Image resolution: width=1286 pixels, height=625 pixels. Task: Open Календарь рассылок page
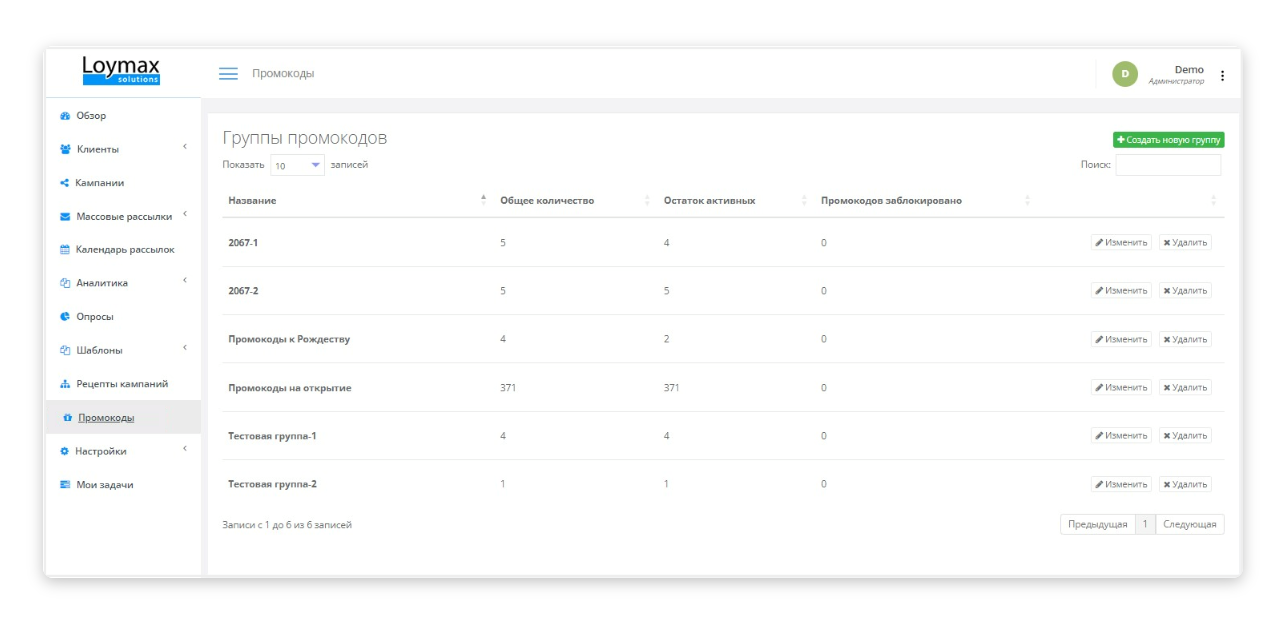point(125,250)
